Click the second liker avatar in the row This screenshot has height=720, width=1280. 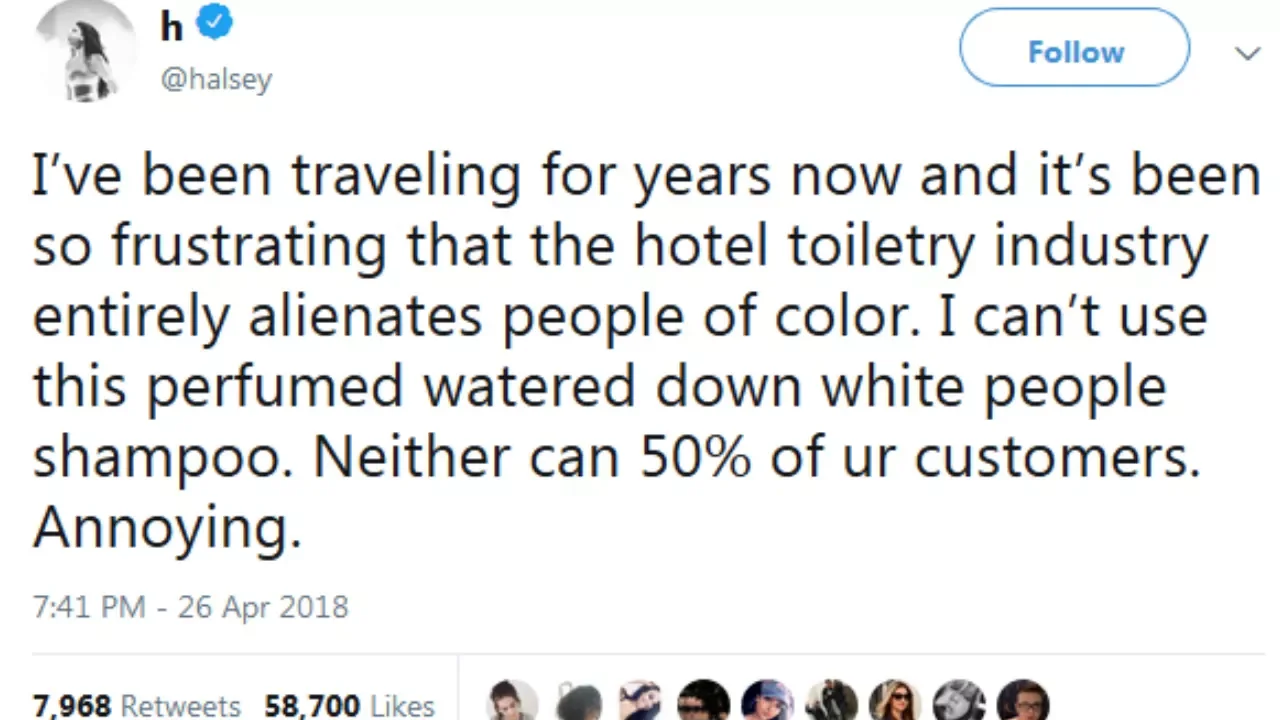coord(579,702)
